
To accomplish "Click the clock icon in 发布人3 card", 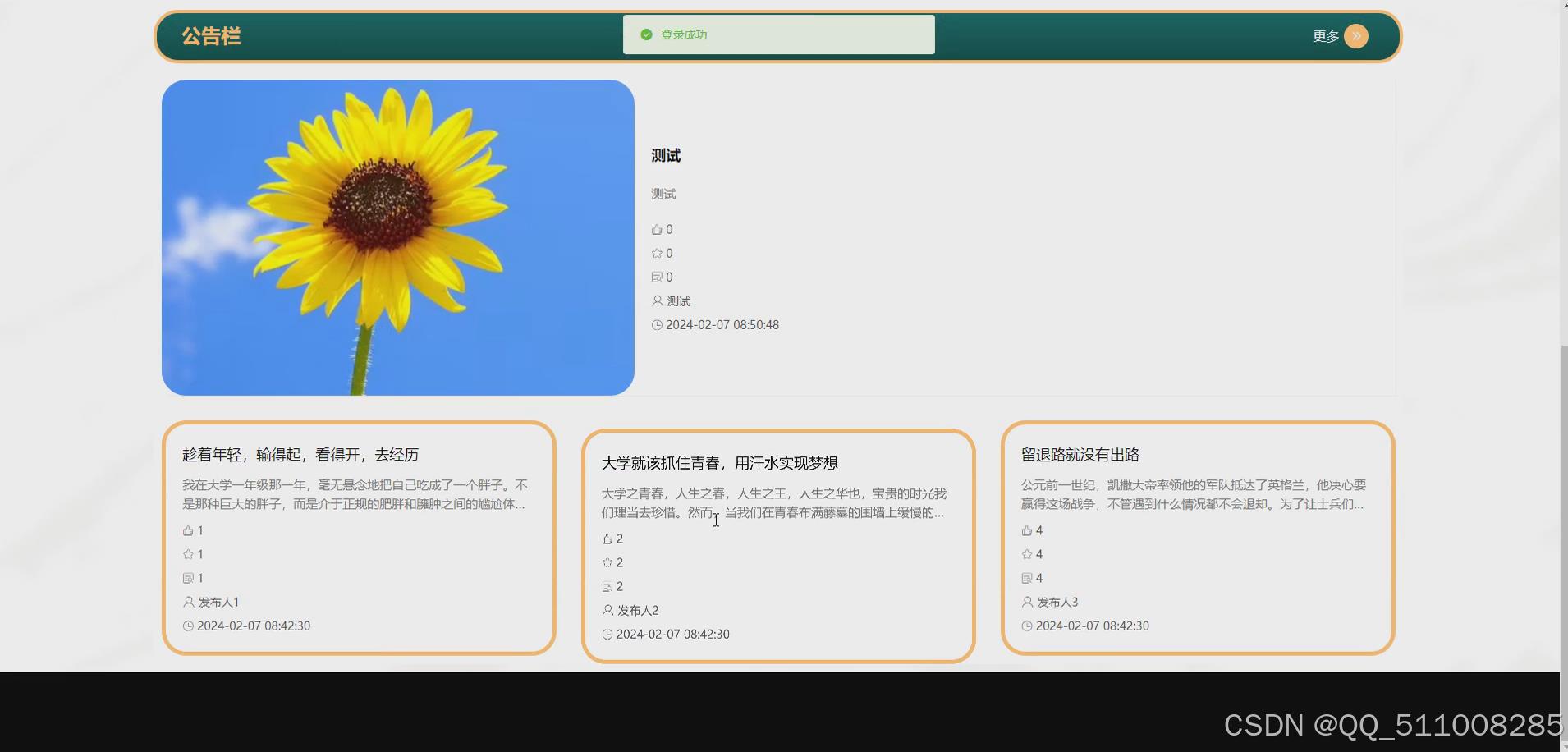I will point(1027,626).
